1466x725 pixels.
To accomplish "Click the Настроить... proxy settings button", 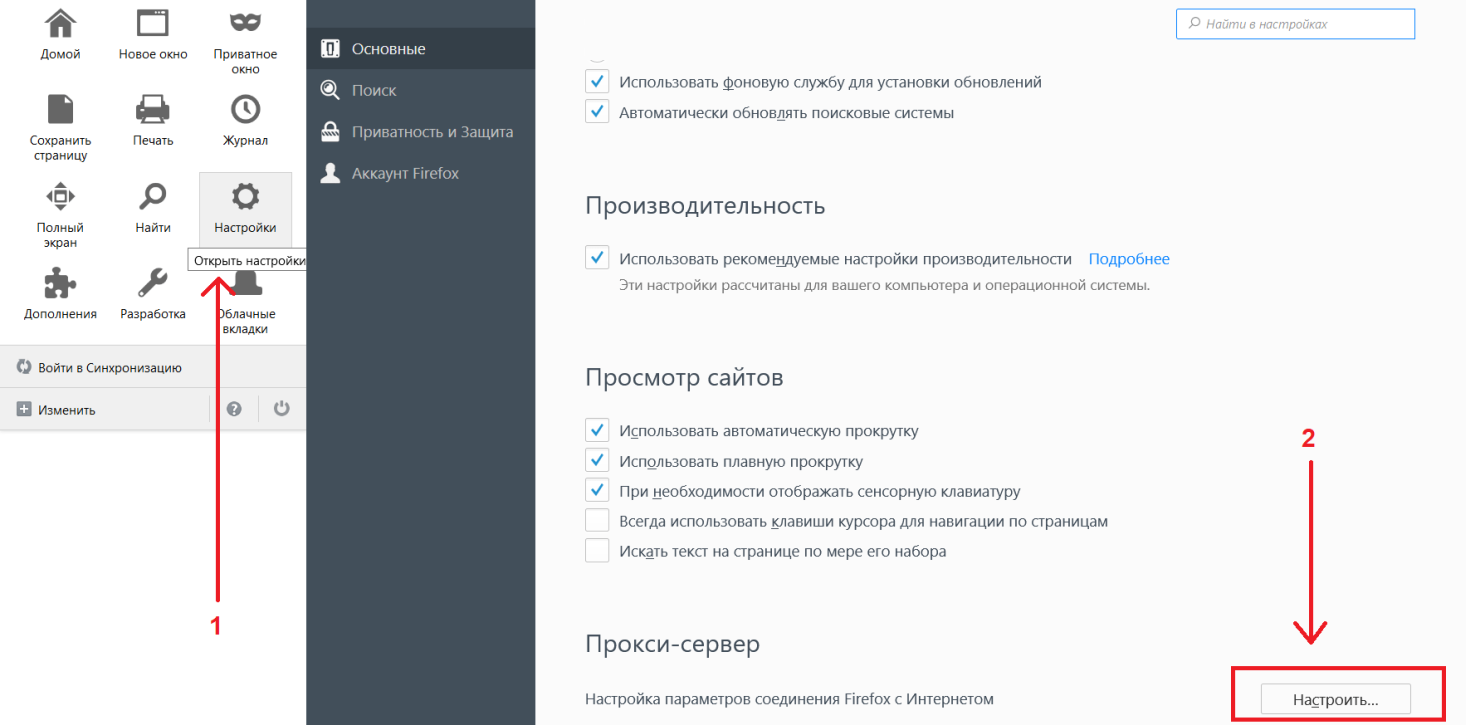I will click(x=1335, y=700).
